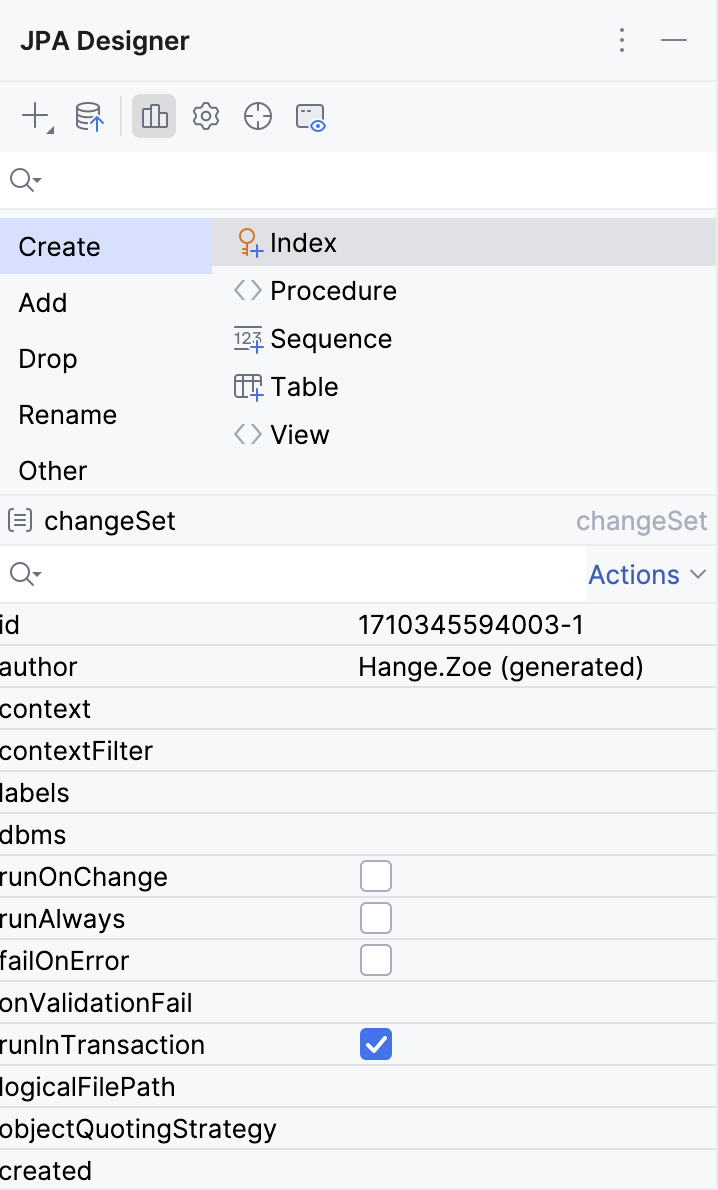This screenshot has width=718, height=1190.
Task: Toggle the preview eye toolbar icon
Action: pyautogui.click(x=310, y=116)
